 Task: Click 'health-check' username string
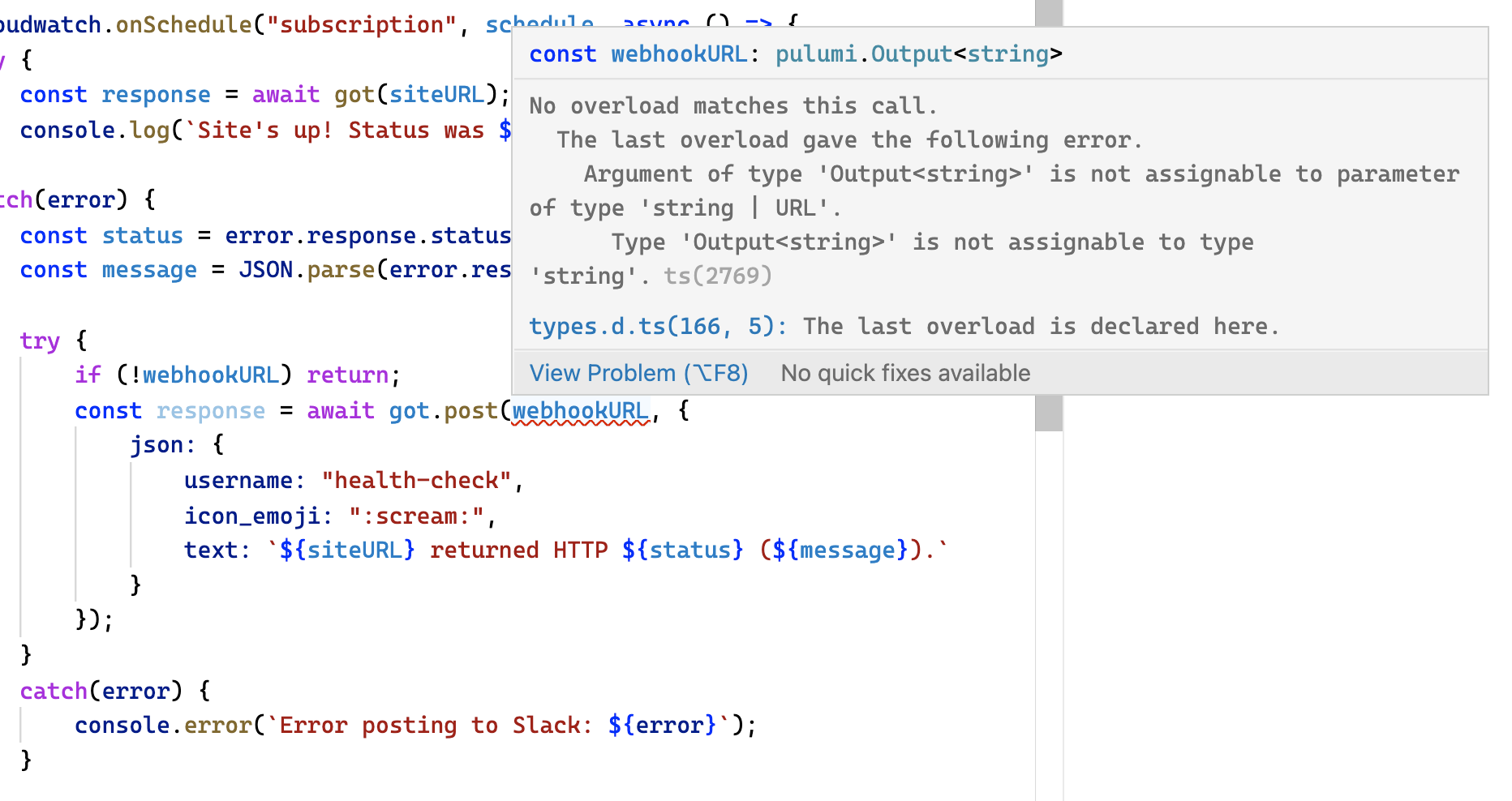416,481
